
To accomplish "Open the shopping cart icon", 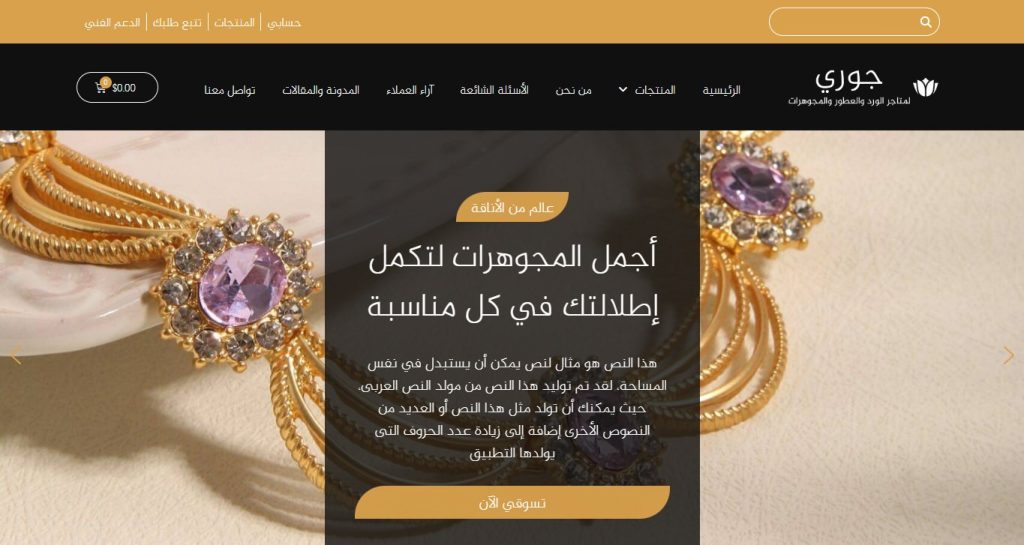I will 101,87.
